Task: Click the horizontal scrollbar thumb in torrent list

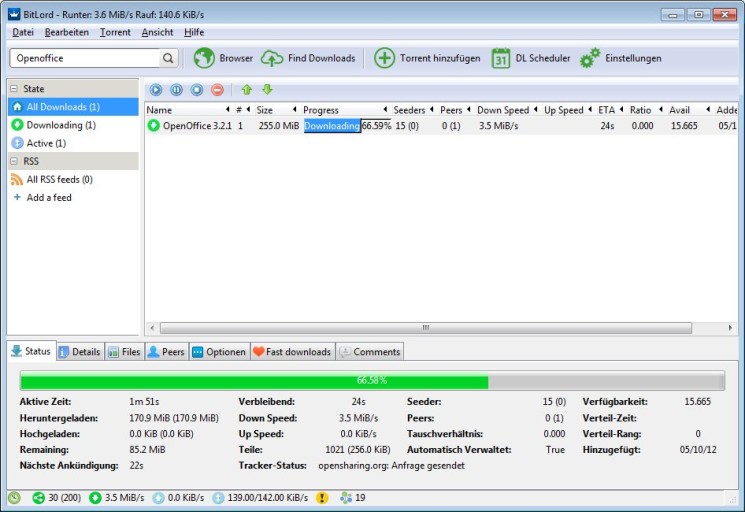Action: click(426, 328)
